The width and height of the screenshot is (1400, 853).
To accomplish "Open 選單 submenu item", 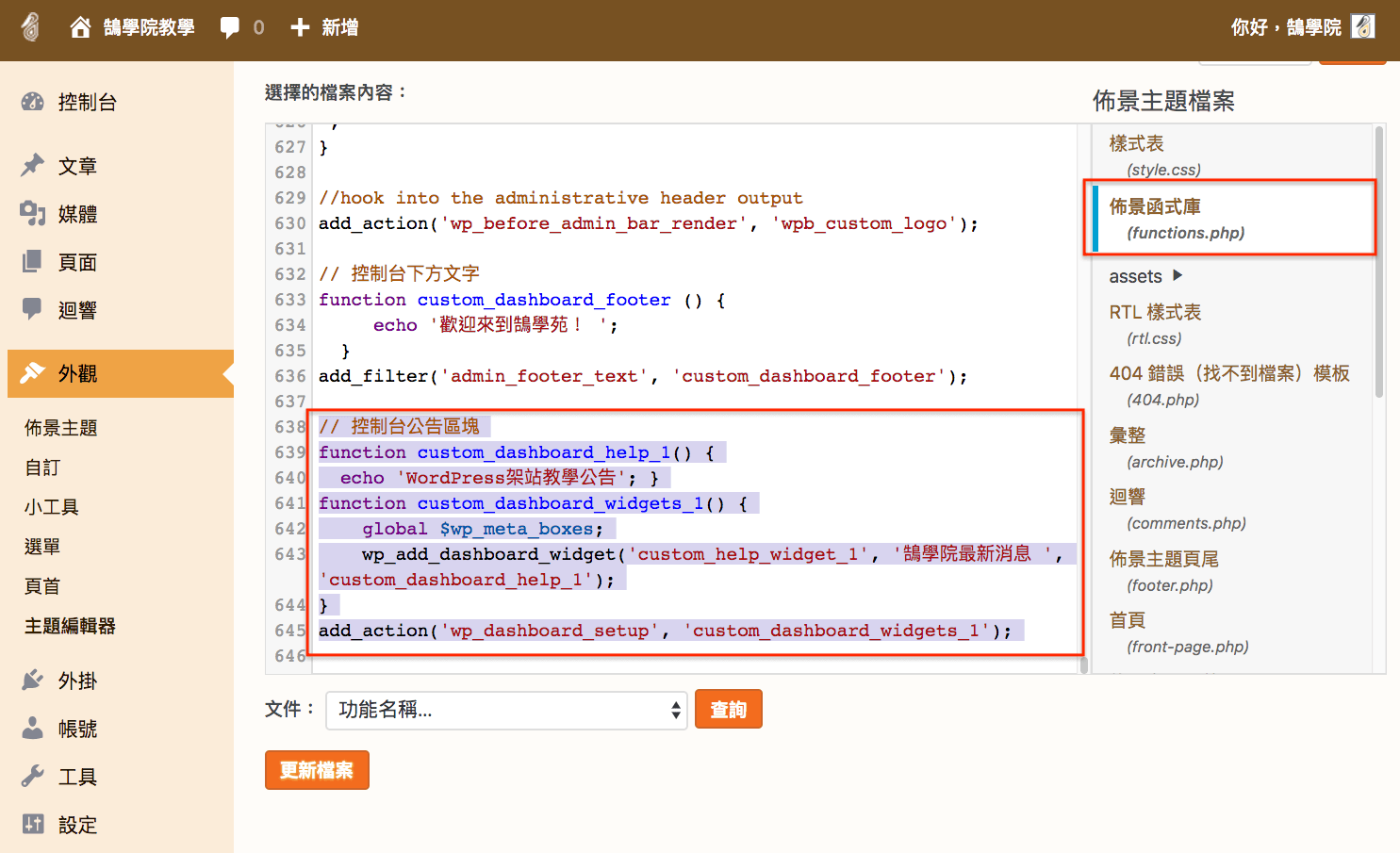I will click(42, 547).
